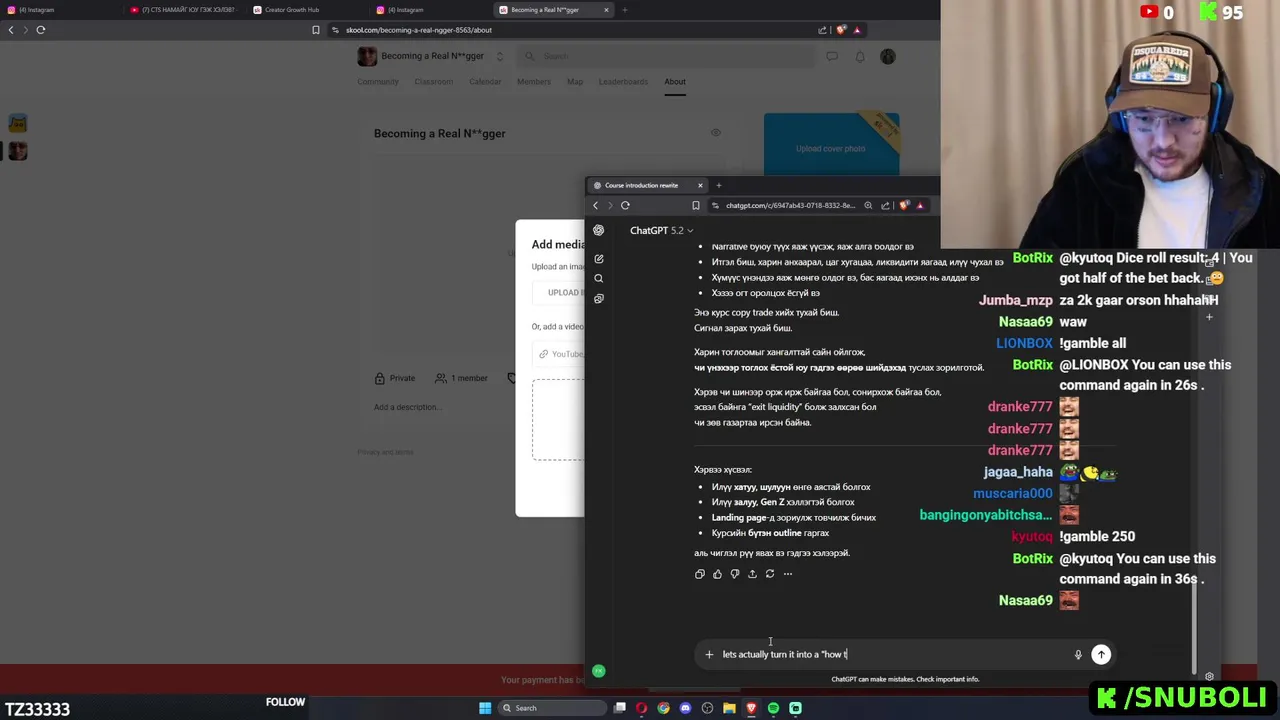The height and width of the screenshot is (720, 1280).
Task: Click the ChatGPT page scrollbar
Action: click(x=1193, y=626)
